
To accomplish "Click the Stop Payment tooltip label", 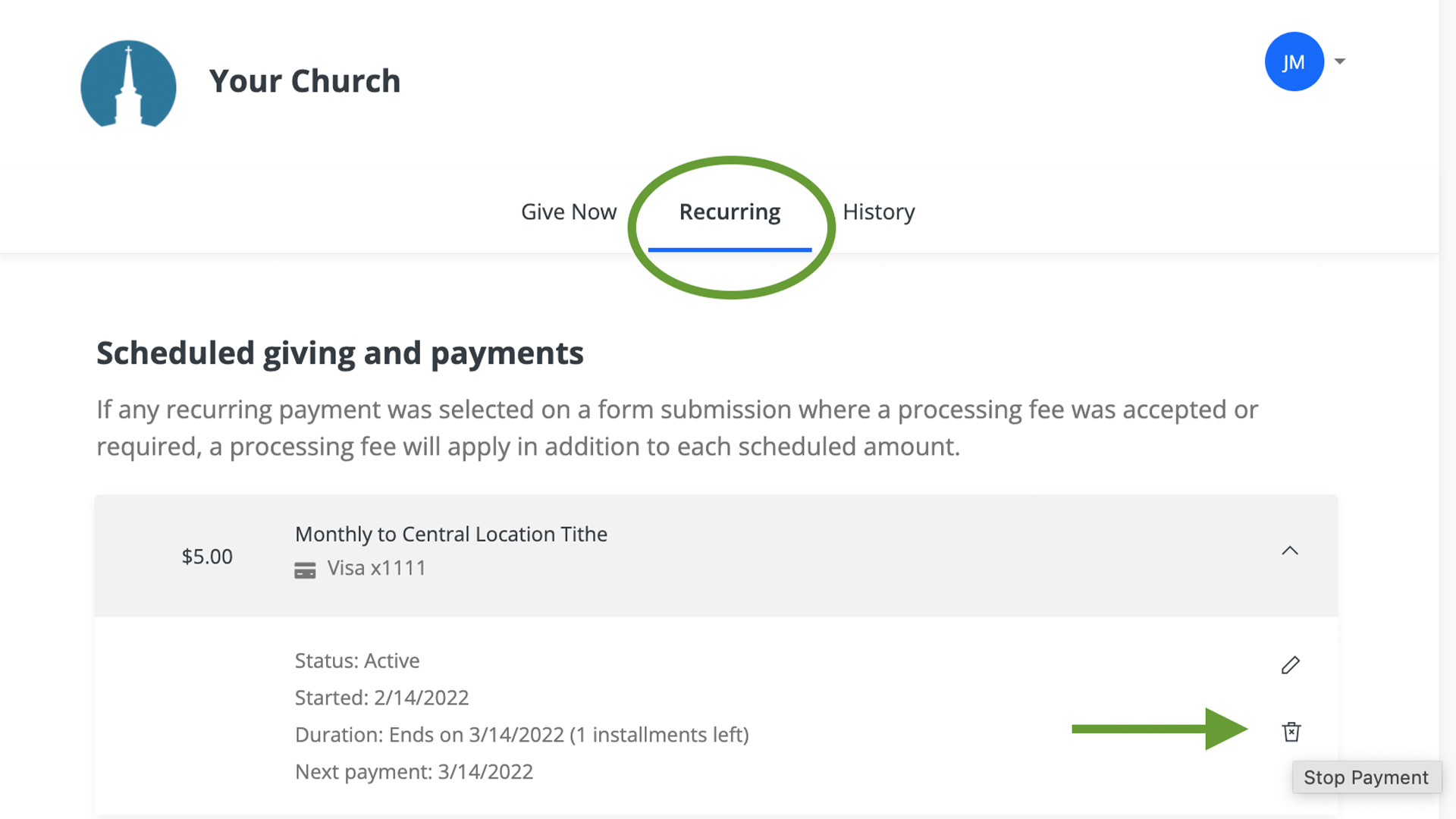I will 1366,777.
